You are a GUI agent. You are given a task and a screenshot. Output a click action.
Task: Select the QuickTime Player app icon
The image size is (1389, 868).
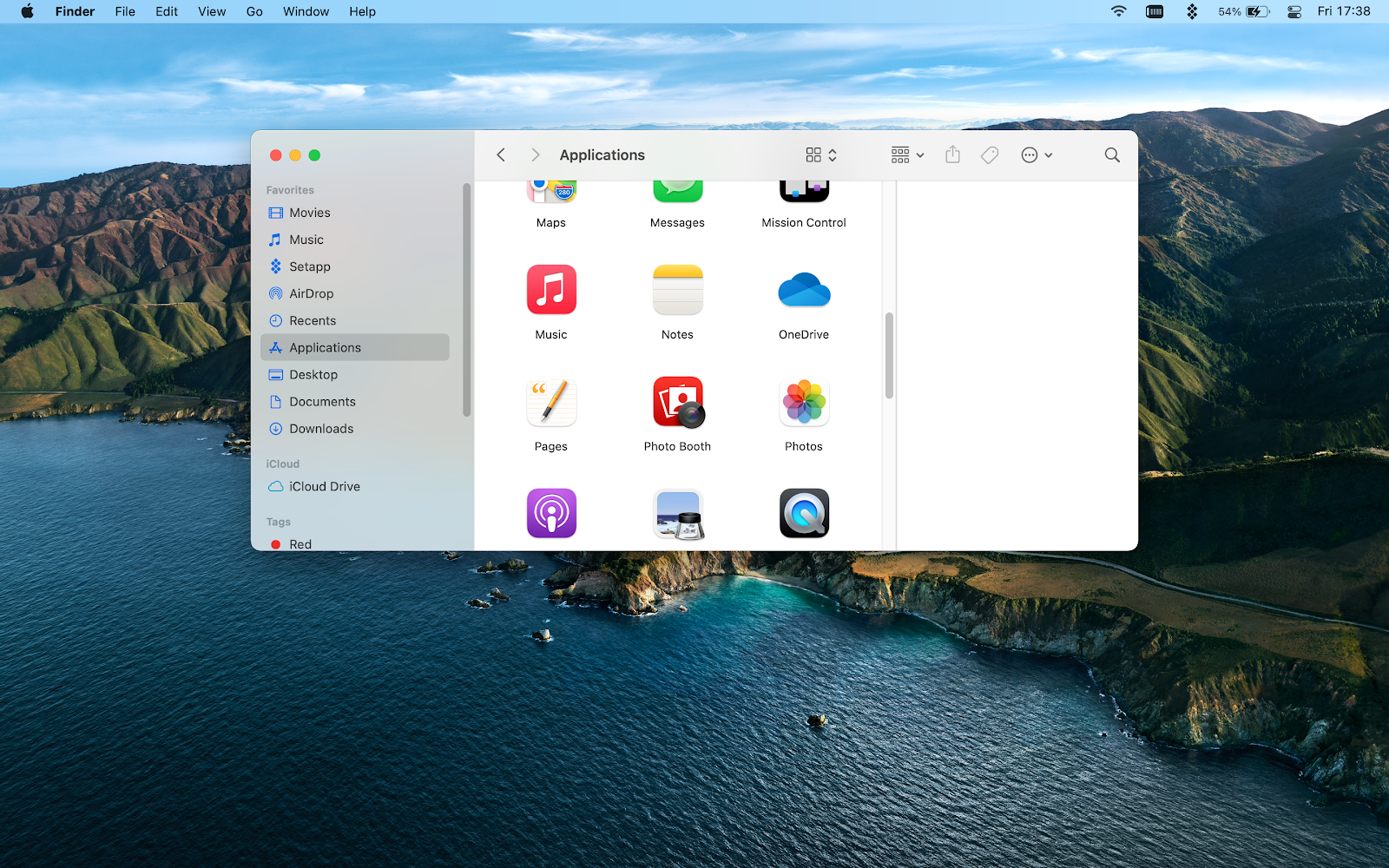(x=804, y=513)
